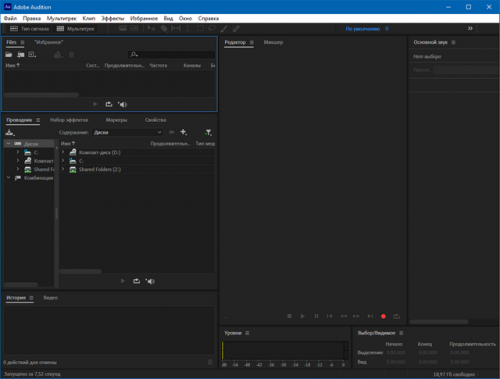Open the Правка menu
This screenshot has height=379, width=500.
[32, 18]
